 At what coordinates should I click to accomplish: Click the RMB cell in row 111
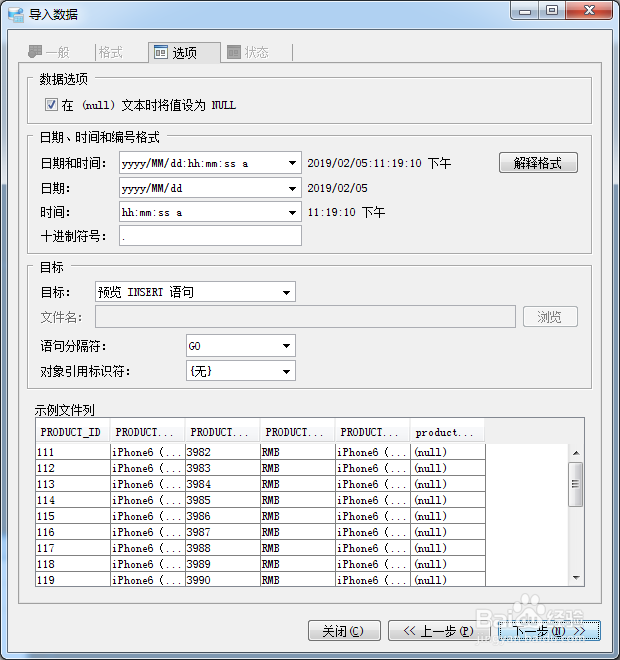pos(298,452)
